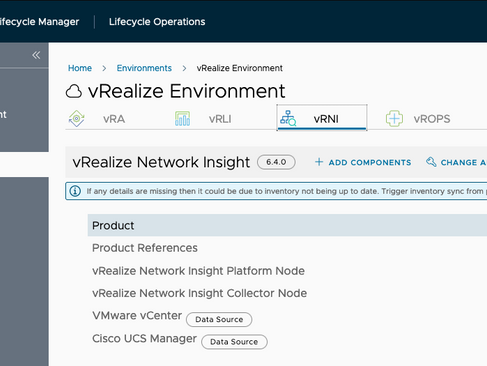The image size is (487, 366).
Task: Click the 6.4.0 version badge
Action: coord(276,162)
